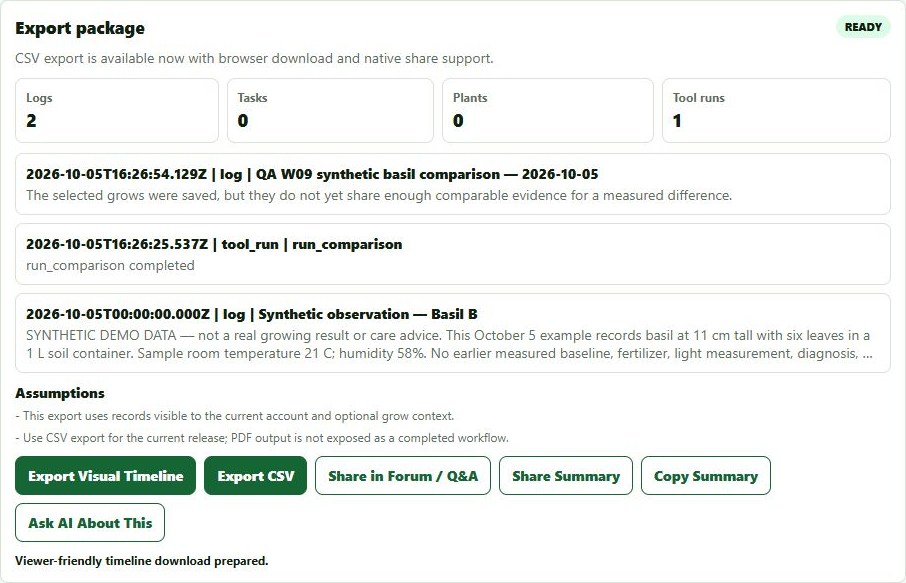The height and width of the screenshot is (583, 906).
Task: Click the Export Visual Timeline button
Action: 105,476
